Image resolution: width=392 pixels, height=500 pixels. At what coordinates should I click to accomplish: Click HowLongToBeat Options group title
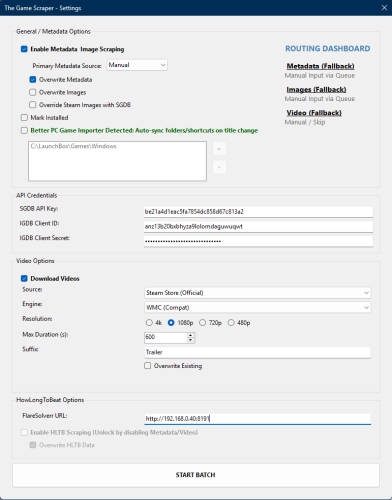point(50,400)
